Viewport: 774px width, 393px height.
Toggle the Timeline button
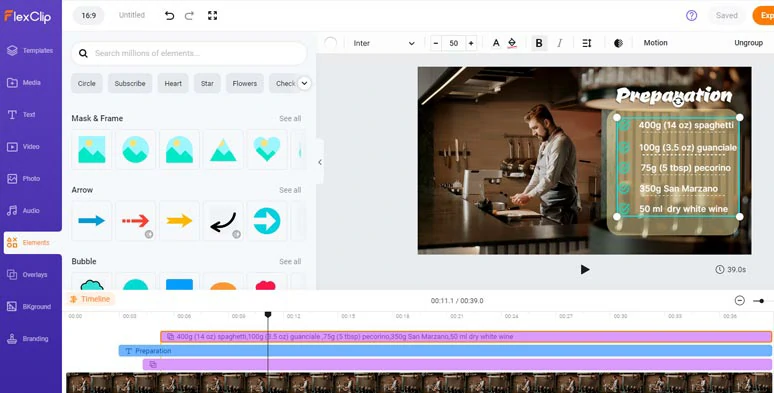pos(90,299)
